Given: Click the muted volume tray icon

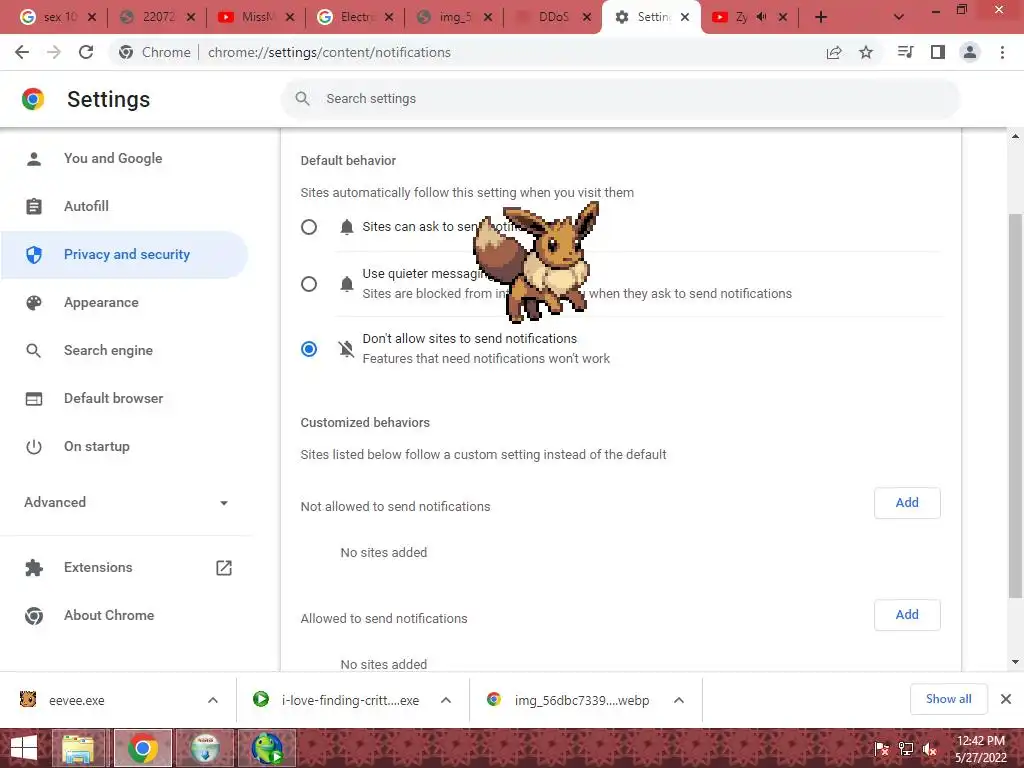Looking at the screenshot, I should pos(929,748).
